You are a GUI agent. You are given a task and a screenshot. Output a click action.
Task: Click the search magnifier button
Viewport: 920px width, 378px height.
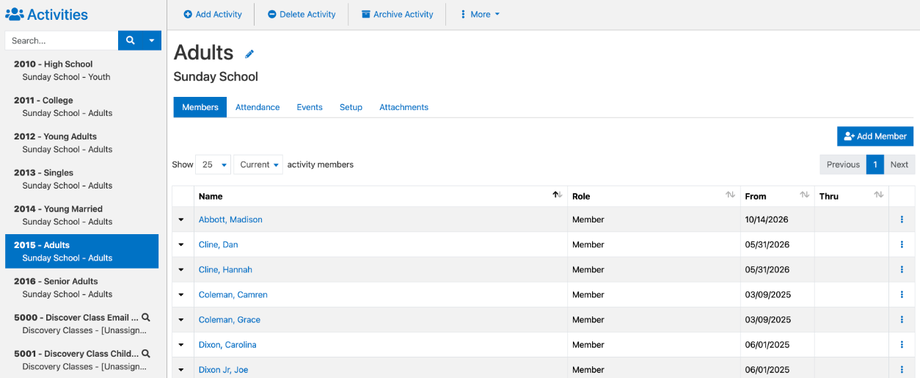(130, 40)
